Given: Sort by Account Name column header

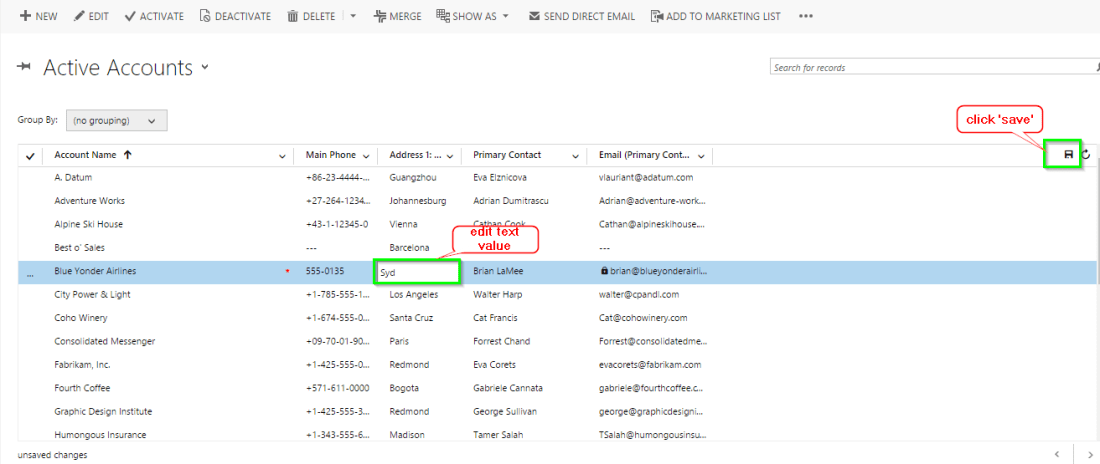Looking at the screenshot, I should (x=85, y=155).
